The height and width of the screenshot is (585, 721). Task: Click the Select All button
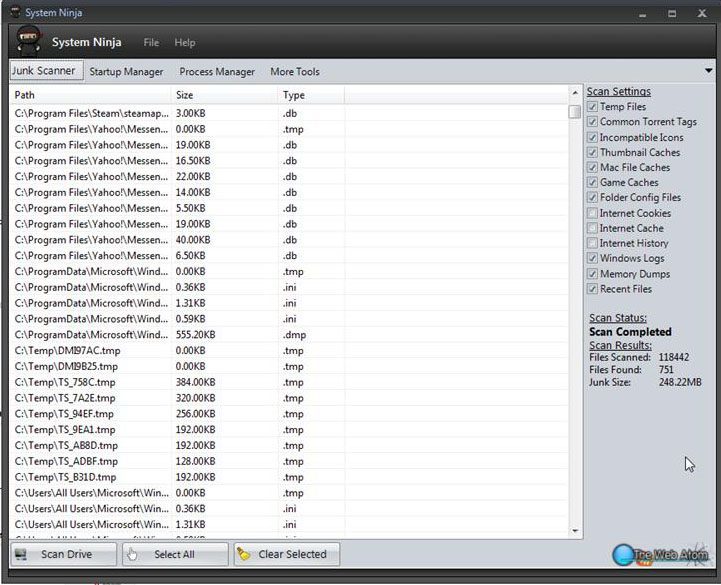point(175,554)
